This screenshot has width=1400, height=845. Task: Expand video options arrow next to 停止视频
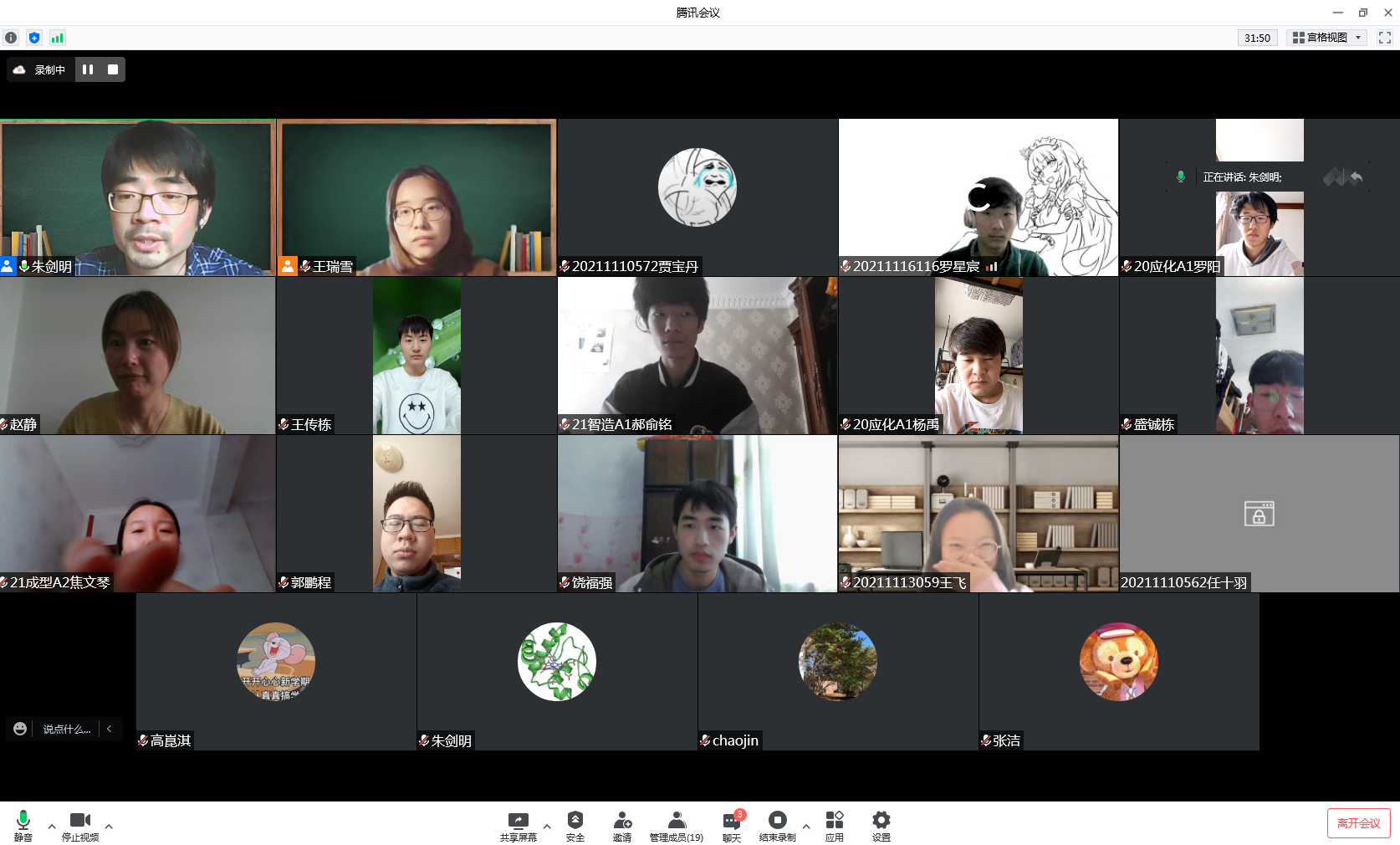[109, 827]
